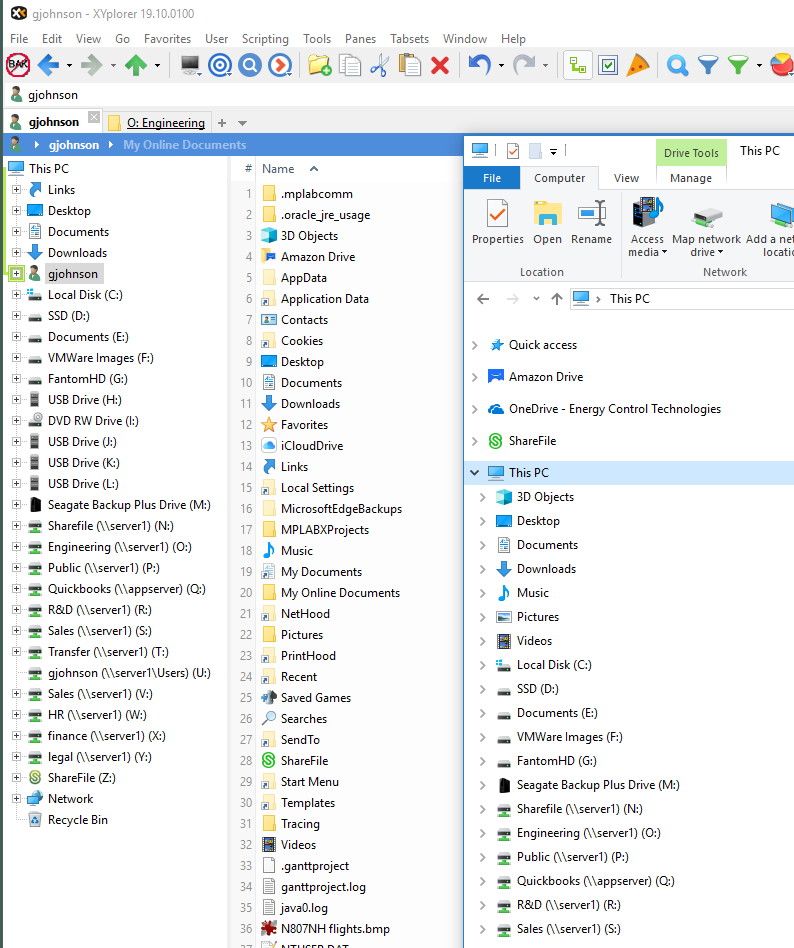Viewport: 794px width, 948px height.
Task: Click the green Up arrow in toolbar
Action: tap(136, 66)
